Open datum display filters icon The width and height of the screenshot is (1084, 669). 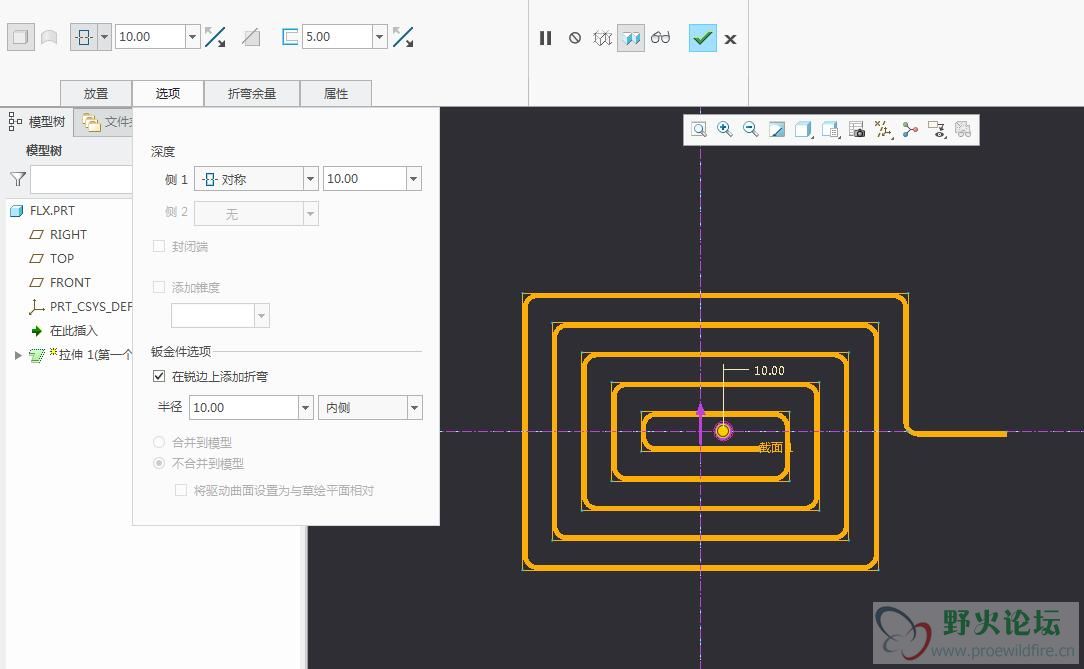pos(883,129)
